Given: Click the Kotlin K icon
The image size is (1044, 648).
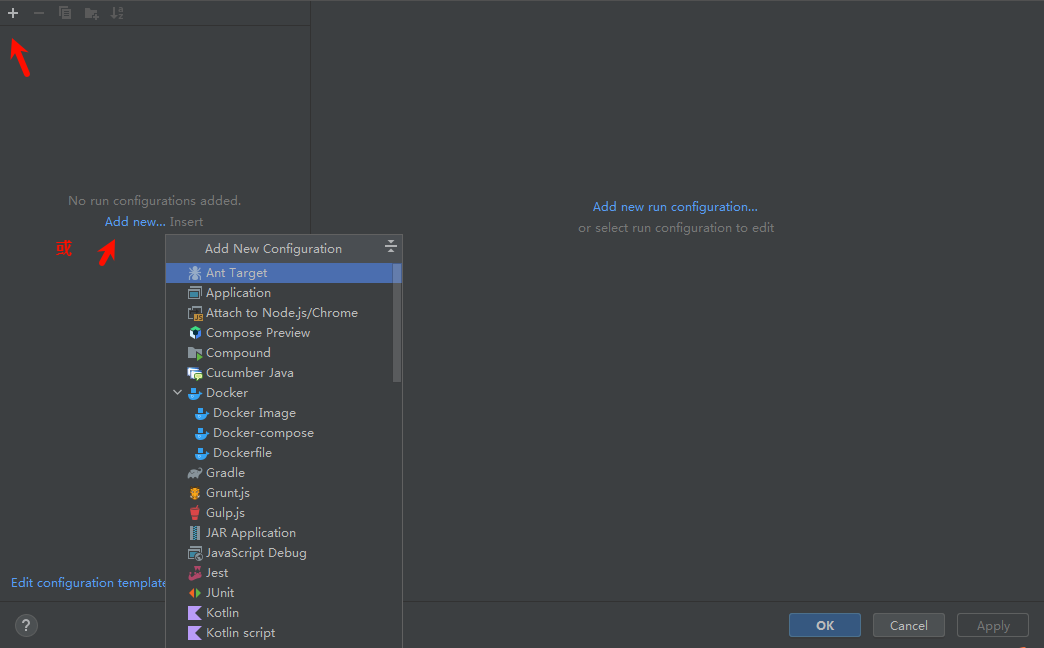Looking at the screenshot, I should coord(194,613).
